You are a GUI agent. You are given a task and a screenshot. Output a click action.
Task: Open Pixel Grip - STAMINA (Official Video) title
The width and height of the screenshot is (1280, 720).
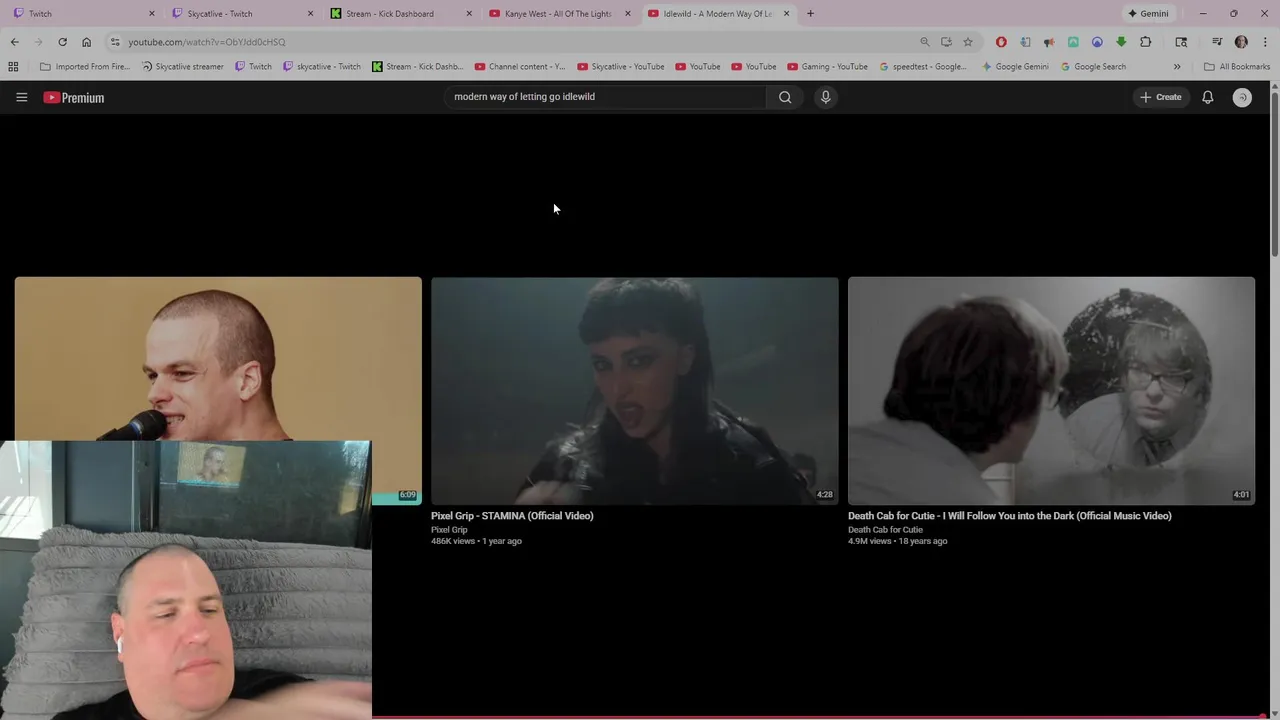(x=512, y=516)
